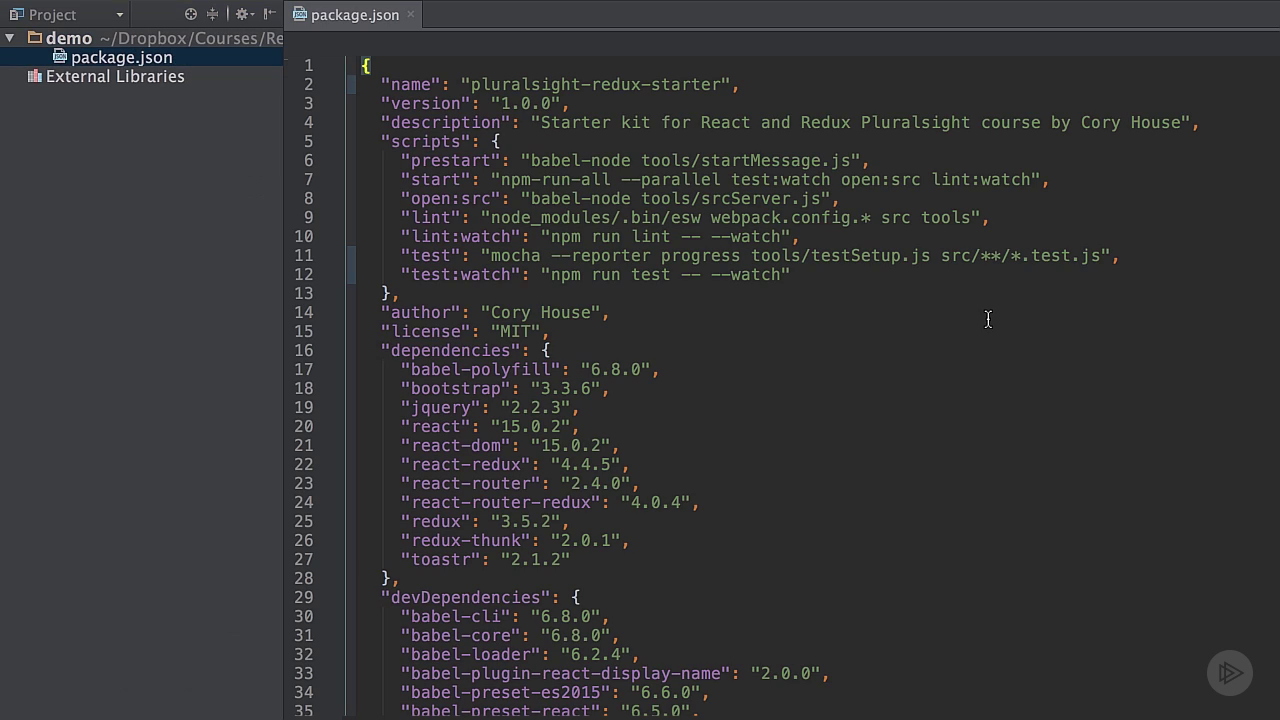Click the opening brace on line 1
This screenshot has width=1280, height=720.
tap(365, 65)
